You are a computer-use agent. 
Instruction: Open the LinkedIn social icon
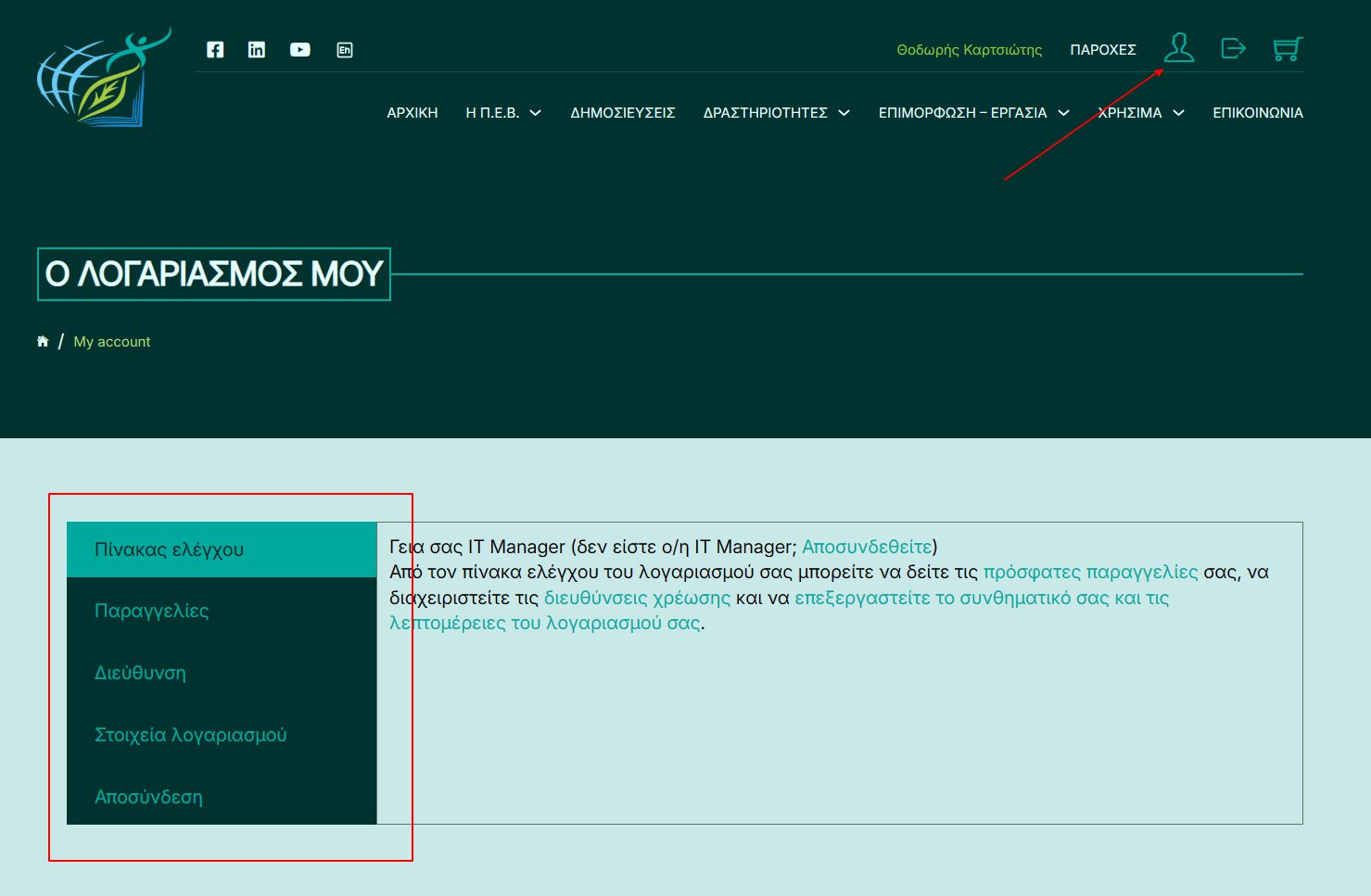pos(257,50)
